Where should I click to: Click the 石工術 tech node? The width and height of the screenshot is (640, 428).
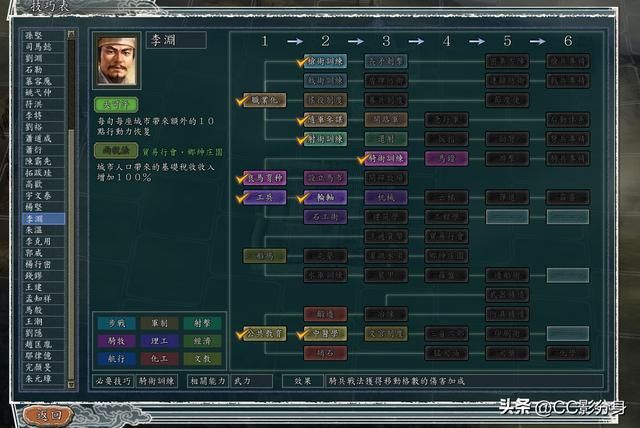325,217
